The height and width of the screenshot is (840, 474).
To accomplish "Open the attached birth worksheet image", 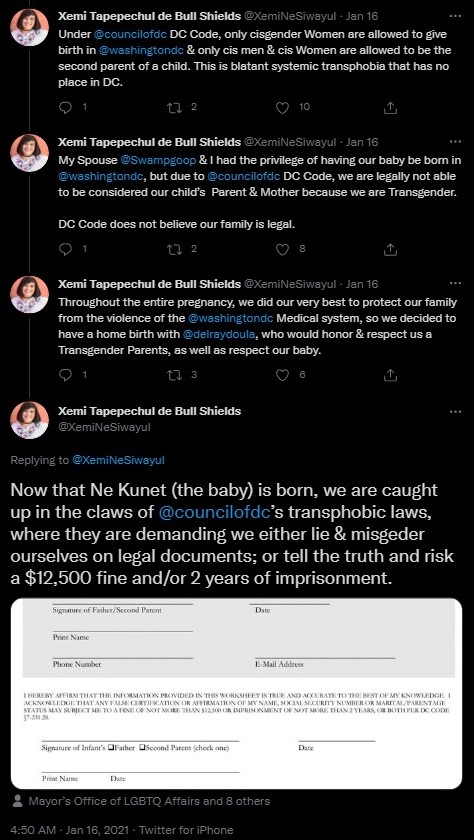I will 236,694.
